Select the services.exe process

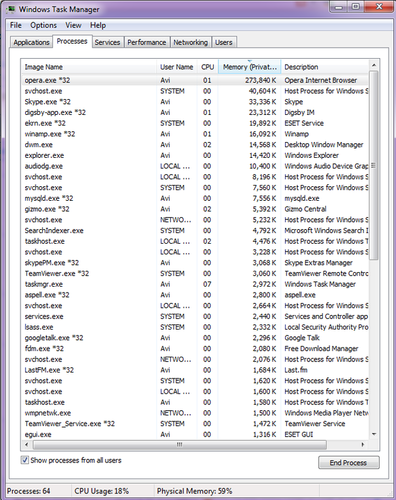[x=195, y=316]
